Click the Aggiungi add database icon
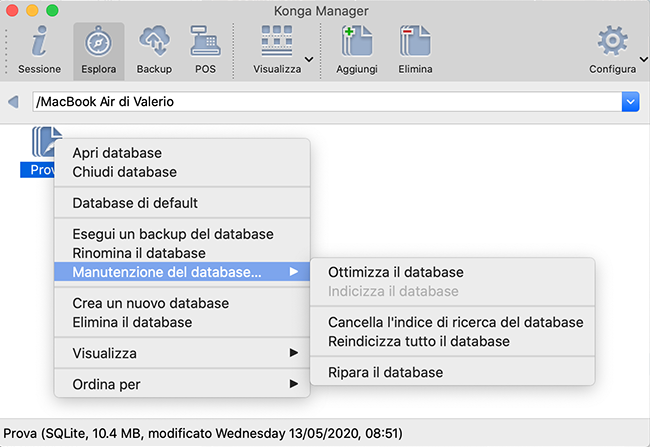The height and width of the screenshot is (447, 650). 356,42
